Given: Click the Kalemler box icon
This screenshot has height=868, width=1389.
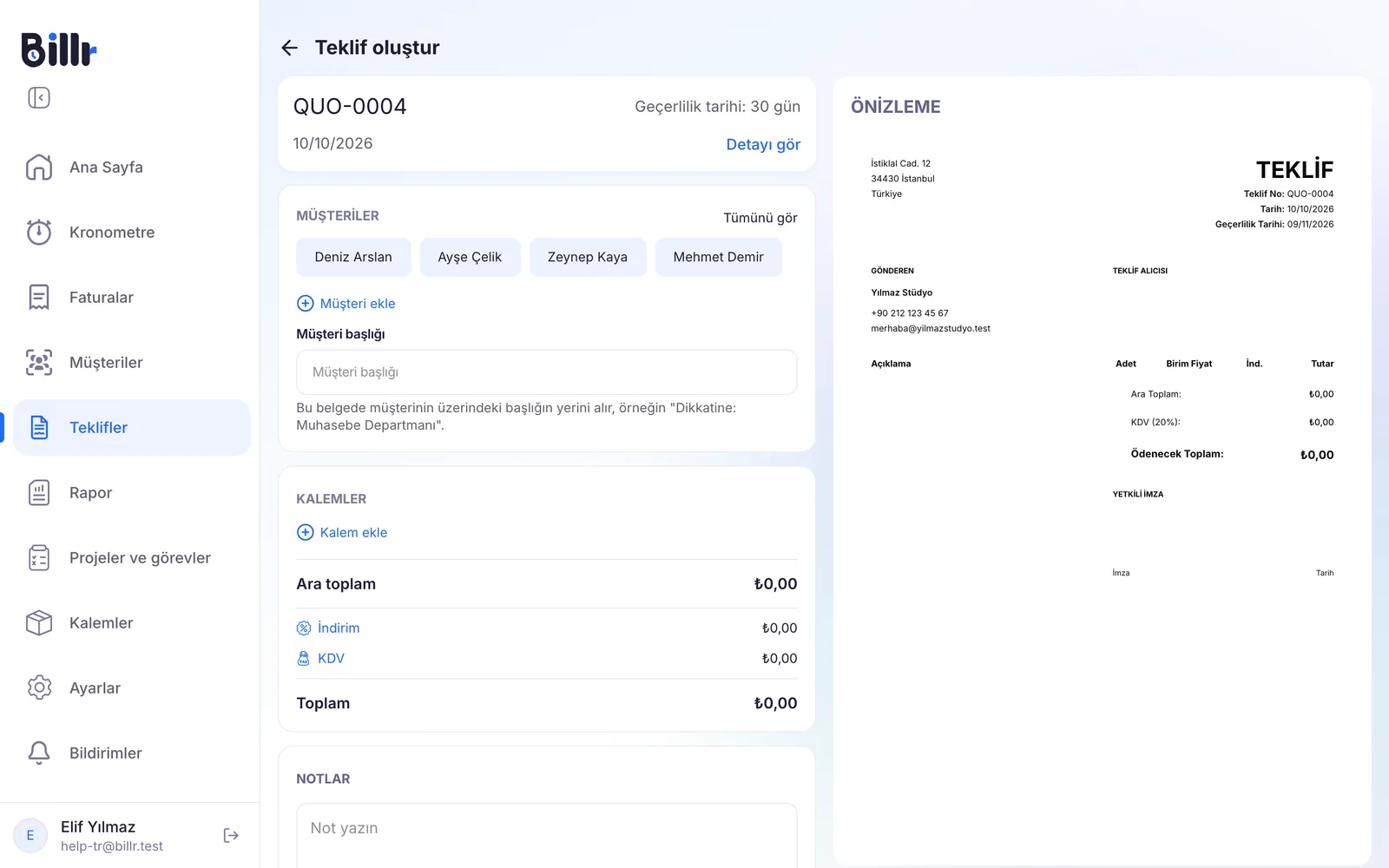Looking at the screenshot, I should pos(39,622).
